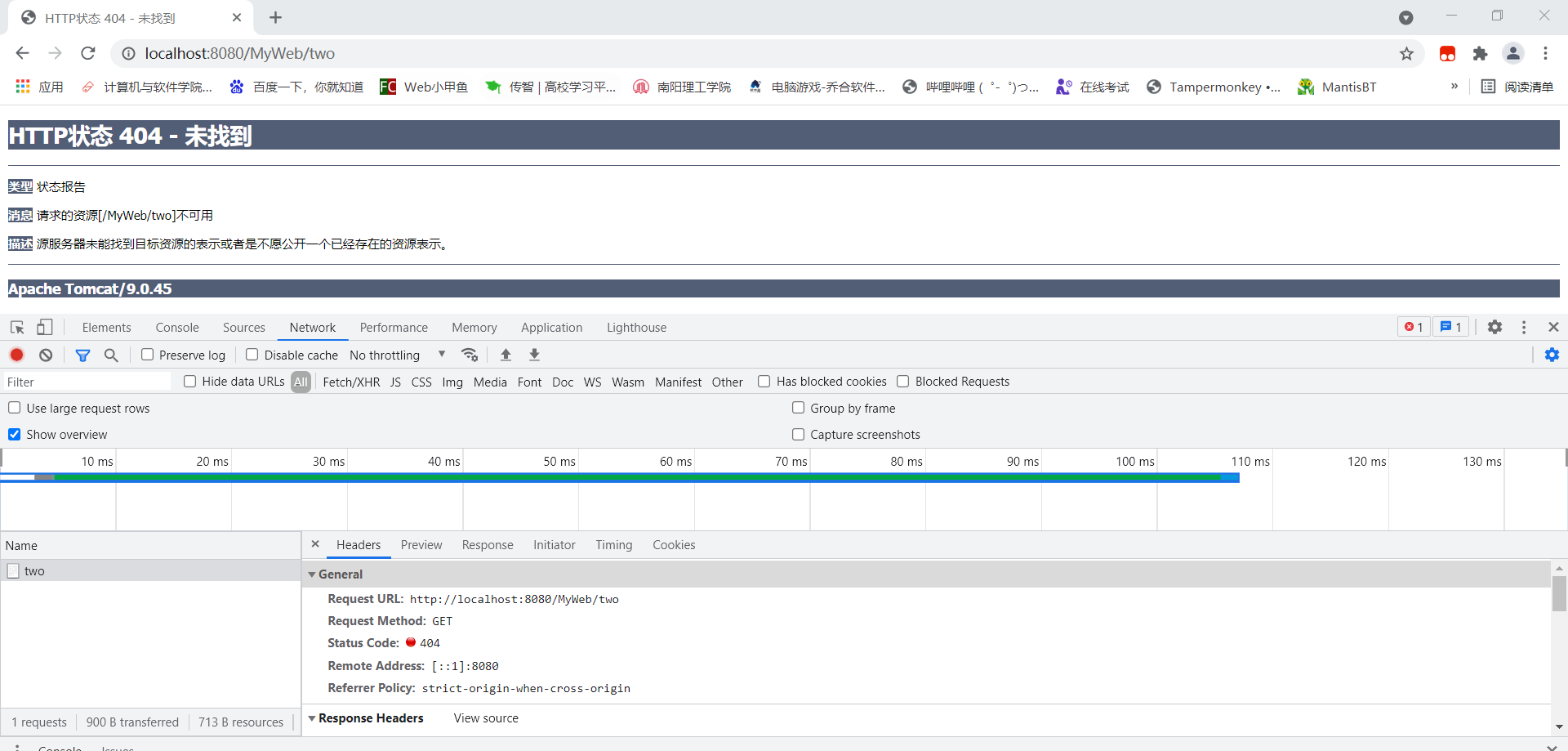Viewport: 1568px width, 751px height.
Task: Check Blocked Requests
Action: tap(903, 382)
